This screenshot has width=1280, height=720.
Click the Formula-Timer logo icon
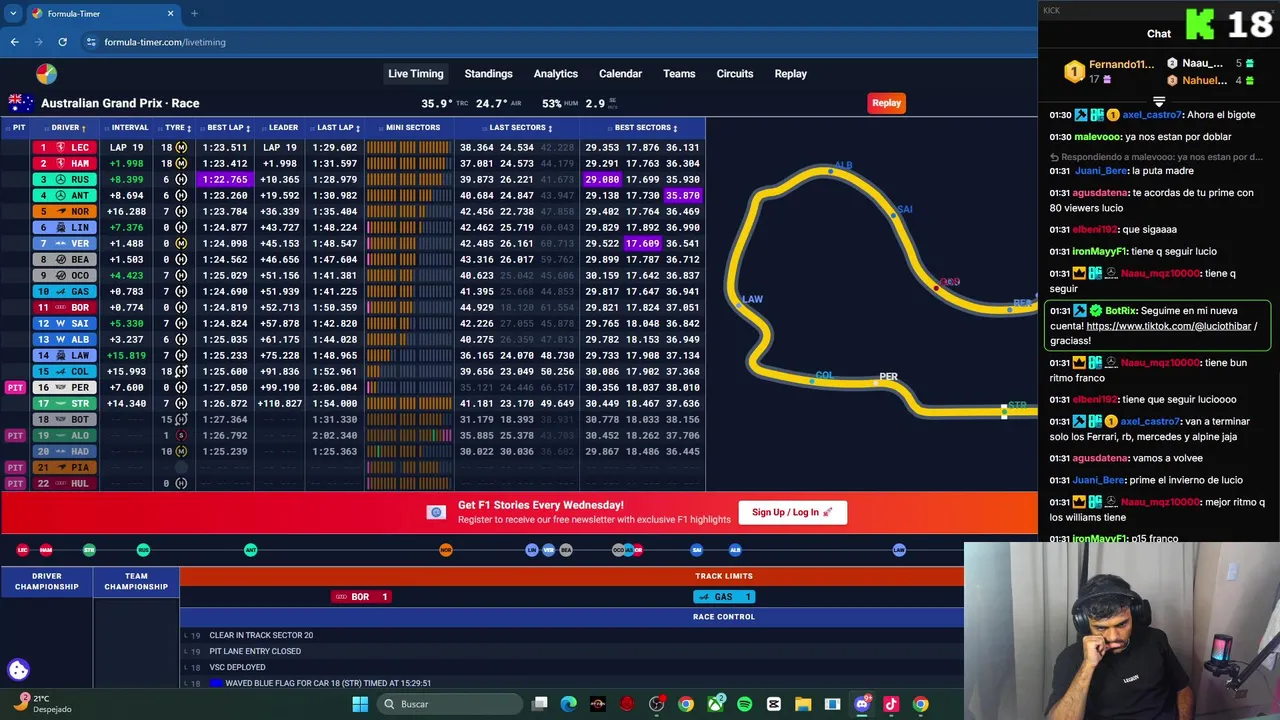point(46,74)
